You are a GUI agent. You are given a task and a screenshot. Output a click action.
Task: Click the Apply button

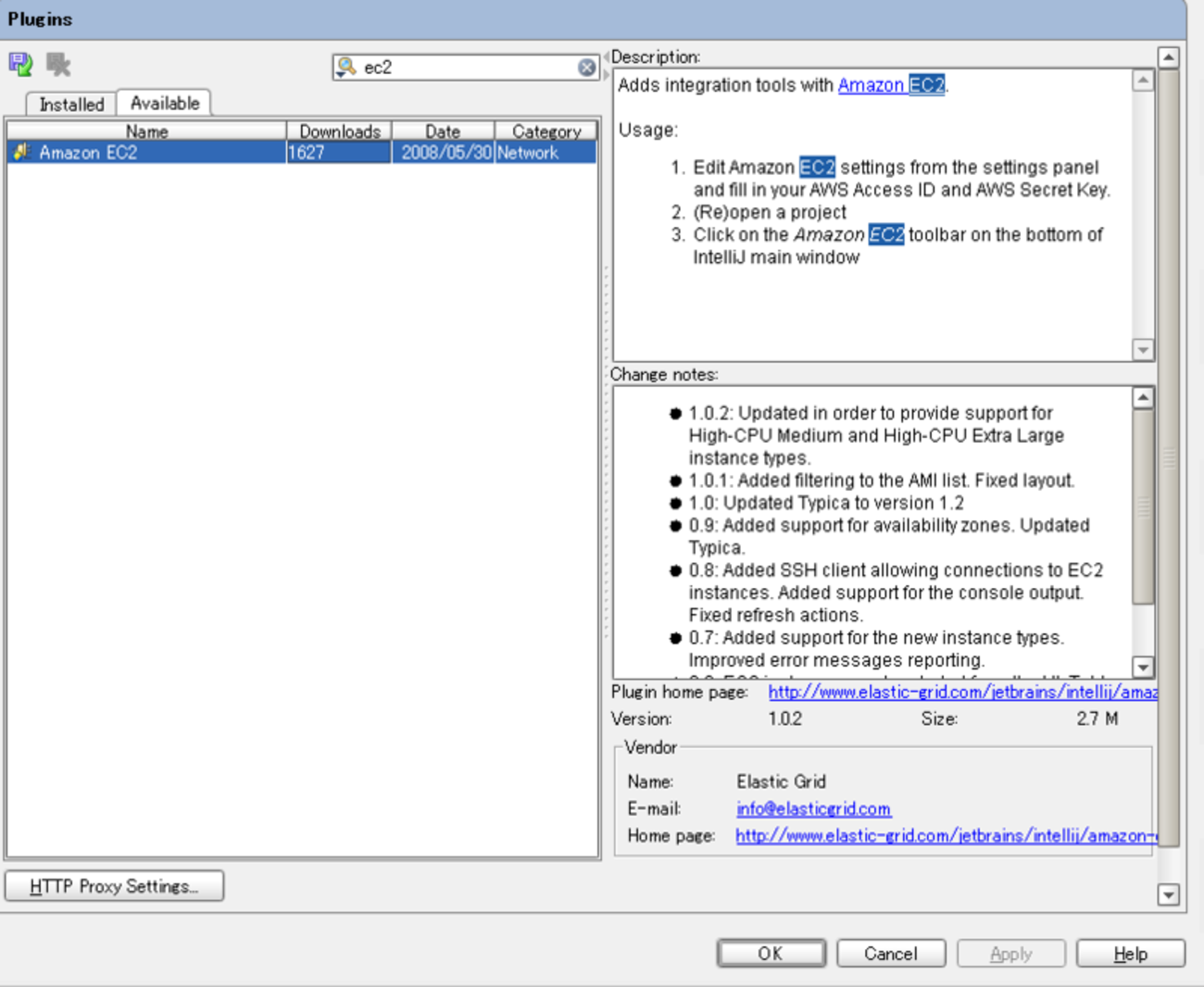pos(1011,954)
